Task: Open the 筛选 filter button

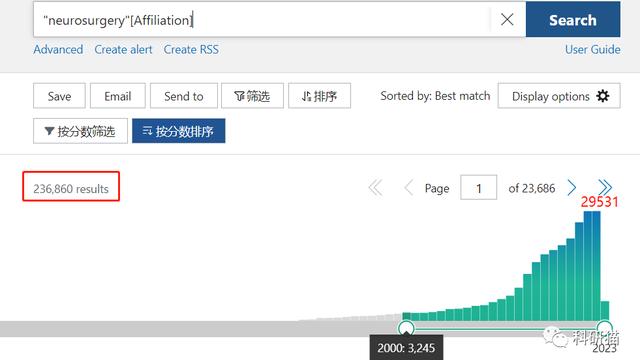Action: coord(252,96)
